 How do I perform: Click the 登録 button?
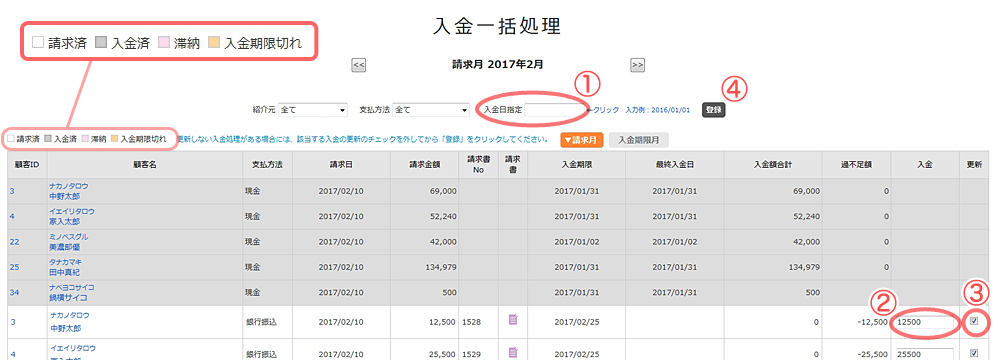pyautogui.click(x=714, y=110)
